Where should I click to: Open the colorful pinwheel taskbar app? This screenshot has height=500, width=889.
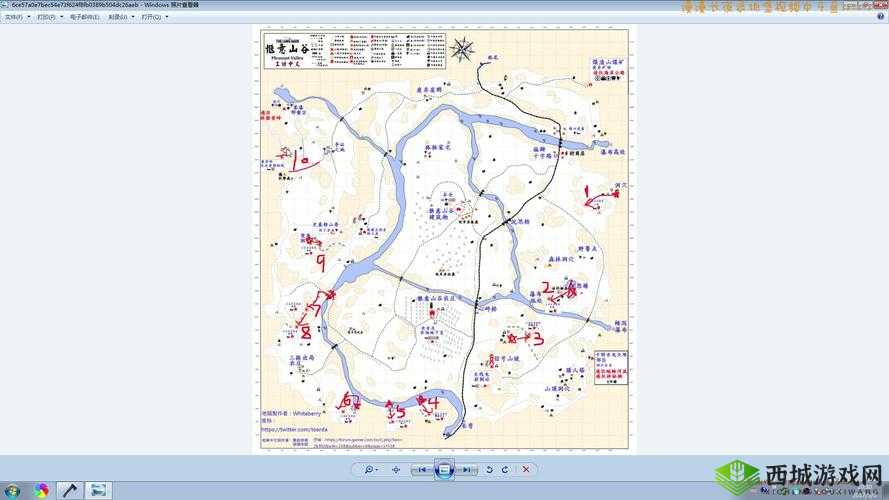[41, 490]
